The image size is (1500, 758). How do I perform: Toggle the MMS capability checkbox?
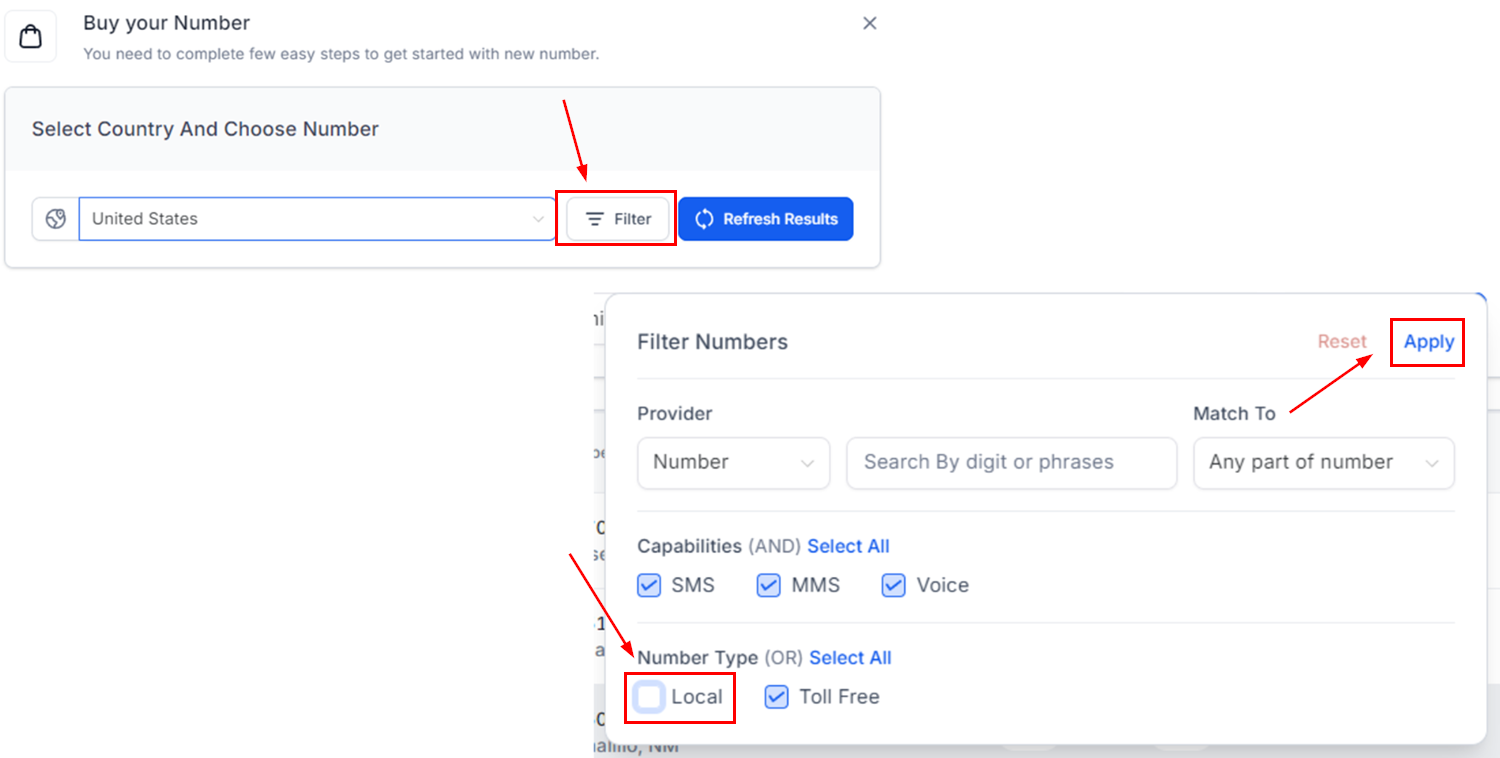click(768, 586)
